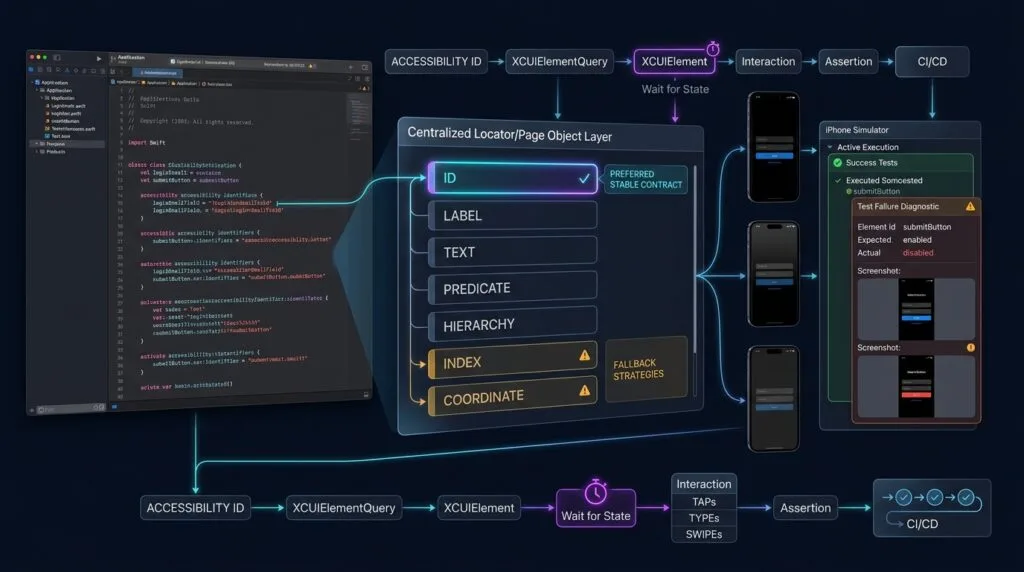The image size is (1024, 572).
Task: Click the top-row Interaction box
Action: [768, 62]
